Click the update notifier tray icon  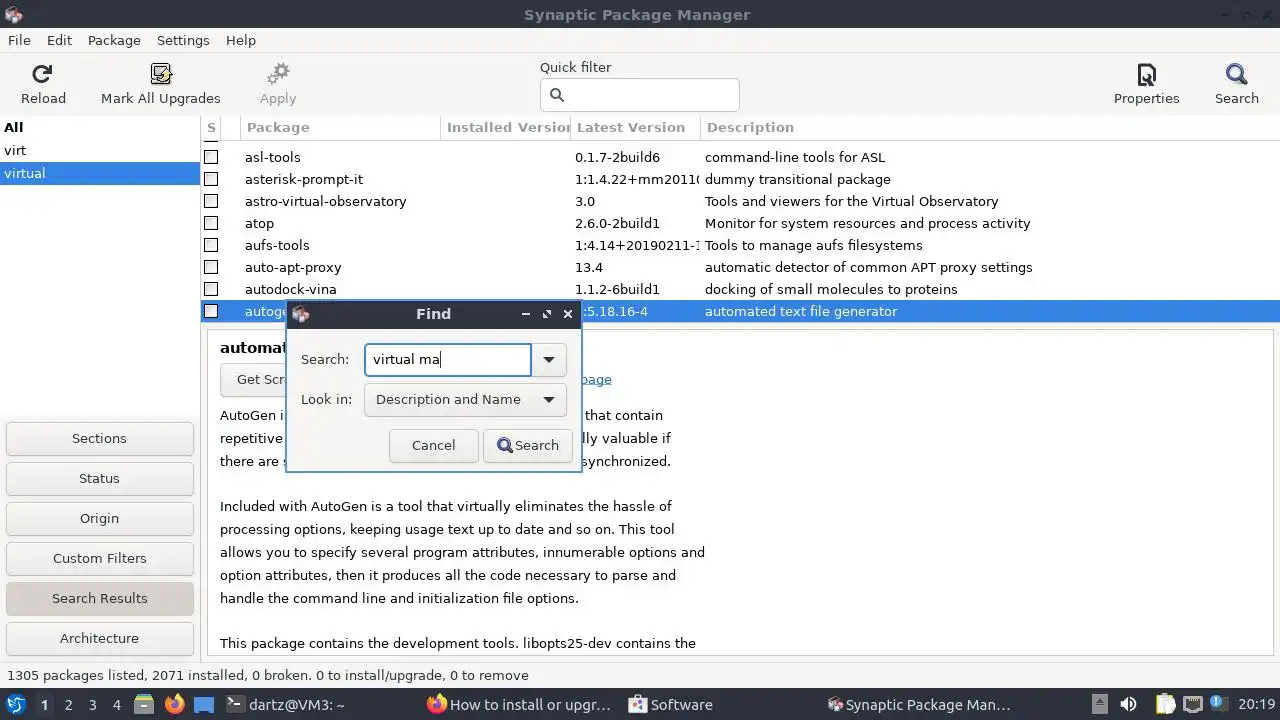coord(1219,705)
